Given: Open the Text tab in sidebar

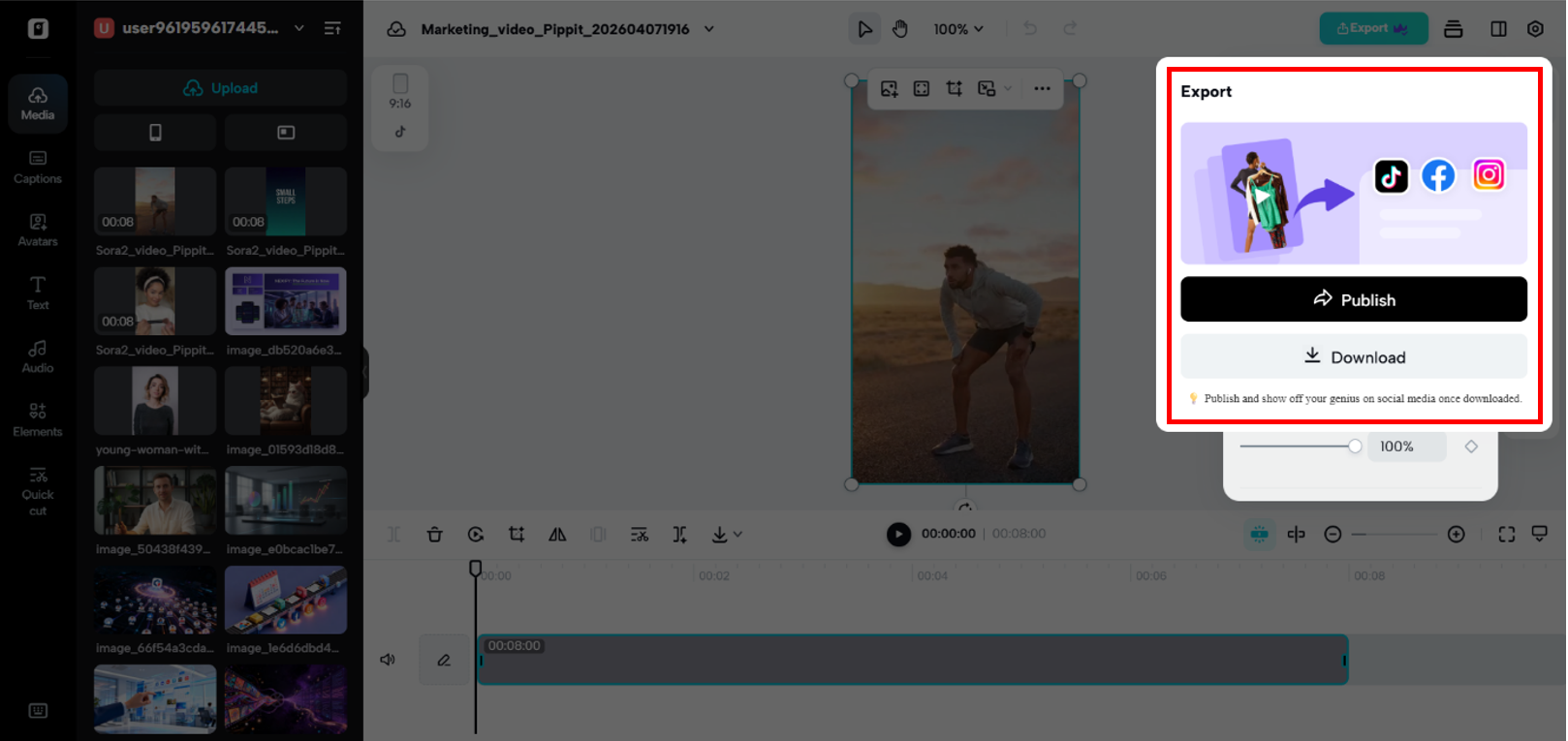Looking at the screenshot, I should (x=38, y=293).
